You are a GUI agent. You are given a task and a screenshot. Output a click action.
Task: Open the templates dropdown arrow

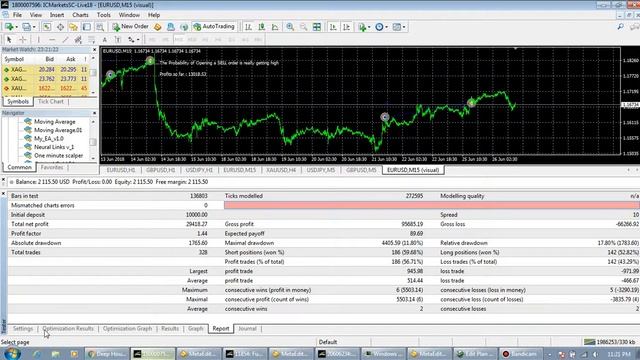coord(404,27)
